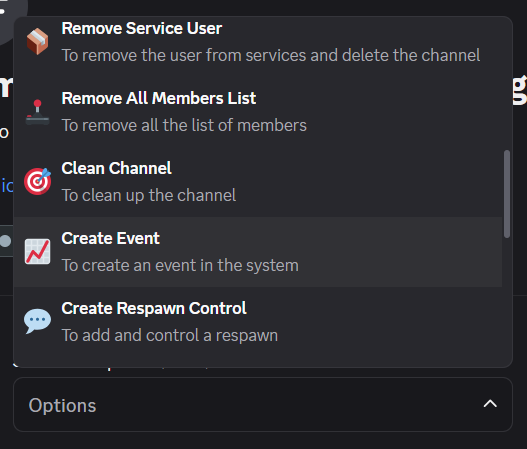Click the speech bubble icon beside Create Respawn Control

37,321
